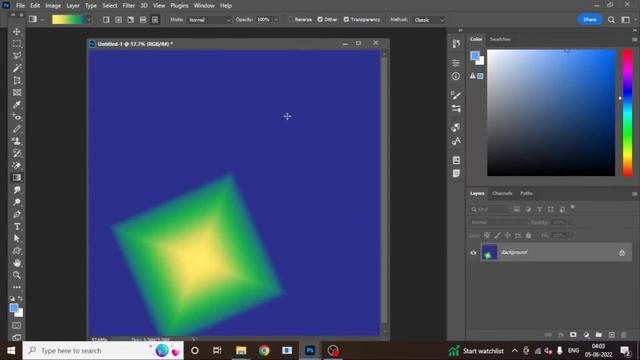The height and width of the screenshot is (360, 640).
Task: Toggle Quick Mask mode icon
Action: click(17, 326)
